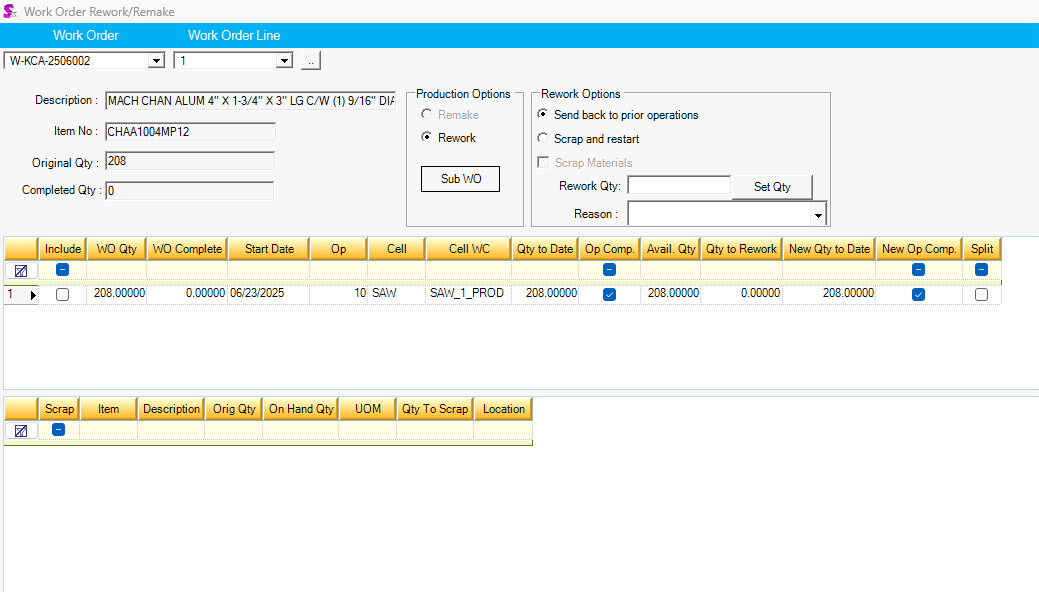Click the filter icon in the work order grid
Screen dimensions: 1039x592
[x=21, y=270]
